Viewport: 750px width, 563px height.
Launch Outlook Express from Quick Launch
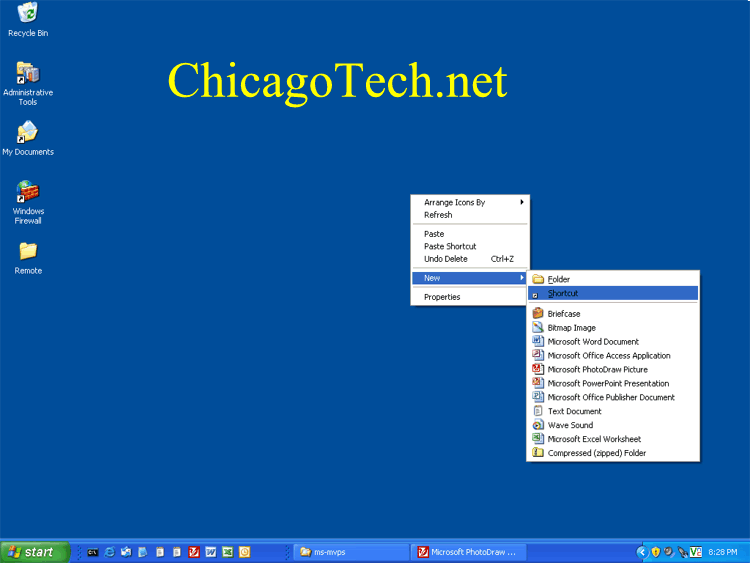click(126, 552)
